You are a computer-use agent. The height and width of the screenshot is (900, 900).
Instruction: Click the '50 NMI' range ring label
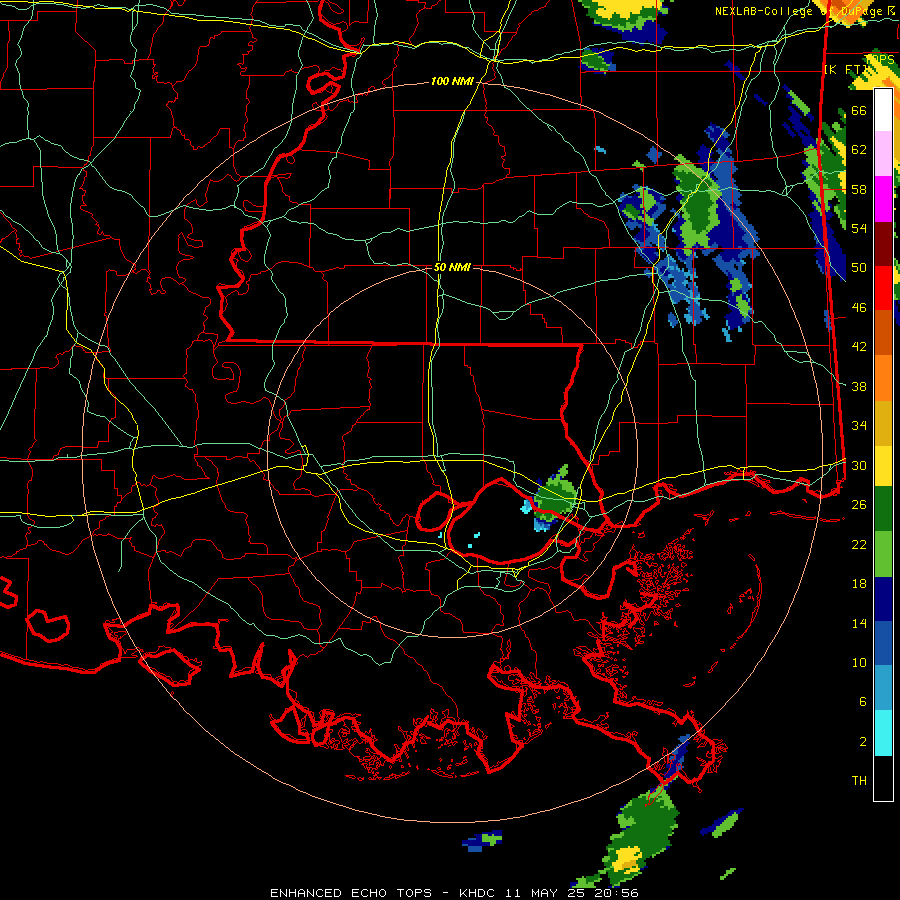tap(452, 267)
